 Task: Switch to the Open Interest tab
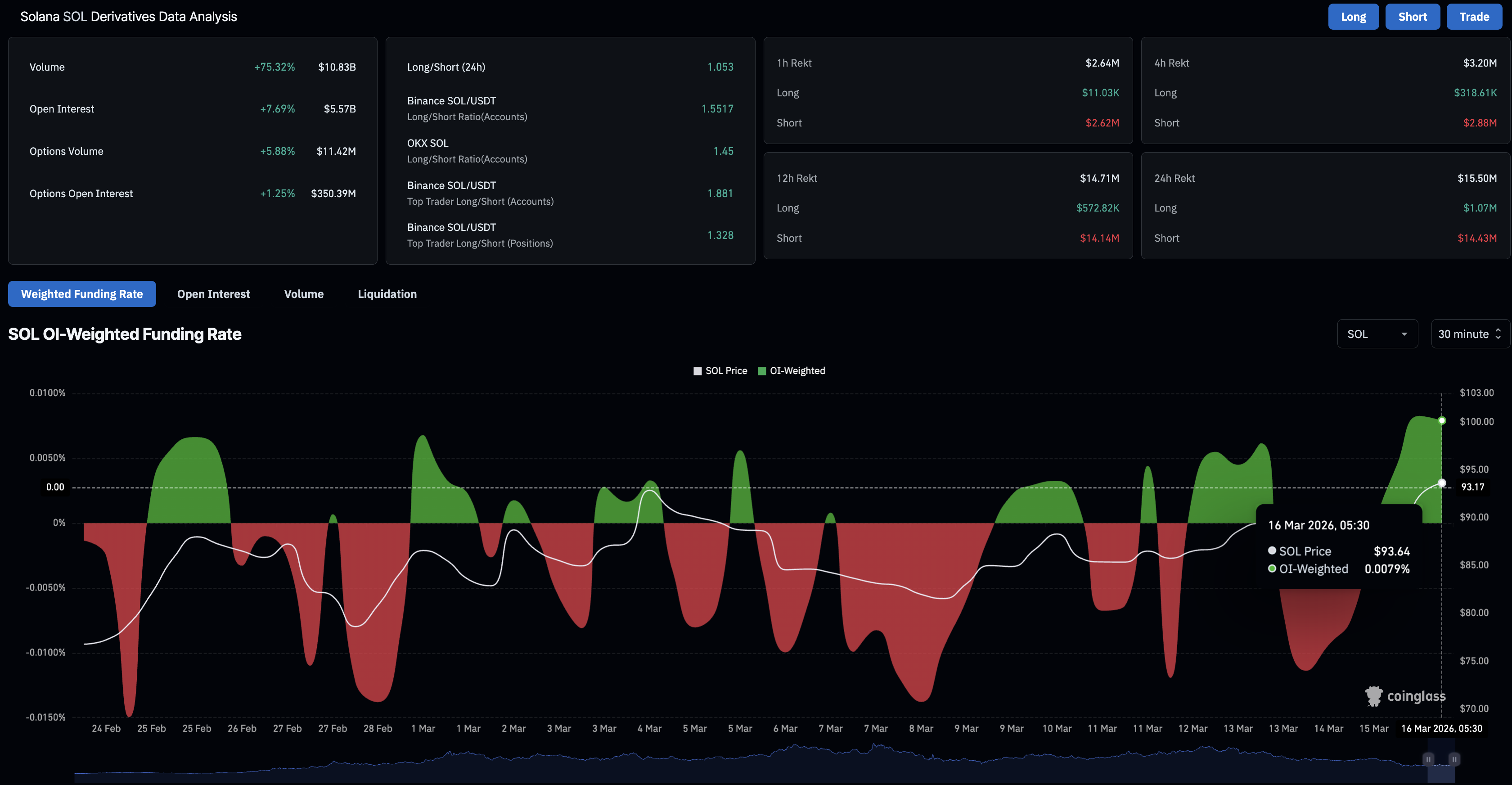(x=213, y=294)
